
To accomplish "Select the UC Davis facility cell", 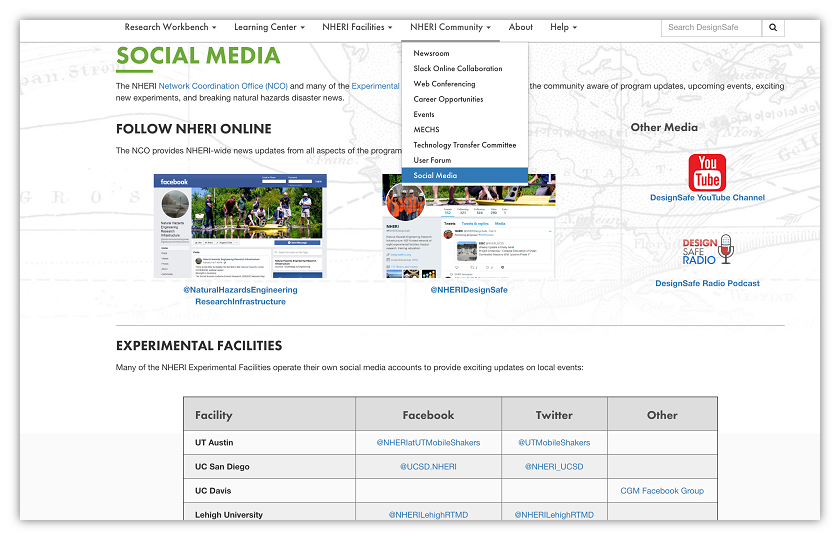I will click(x=269, y=491).
